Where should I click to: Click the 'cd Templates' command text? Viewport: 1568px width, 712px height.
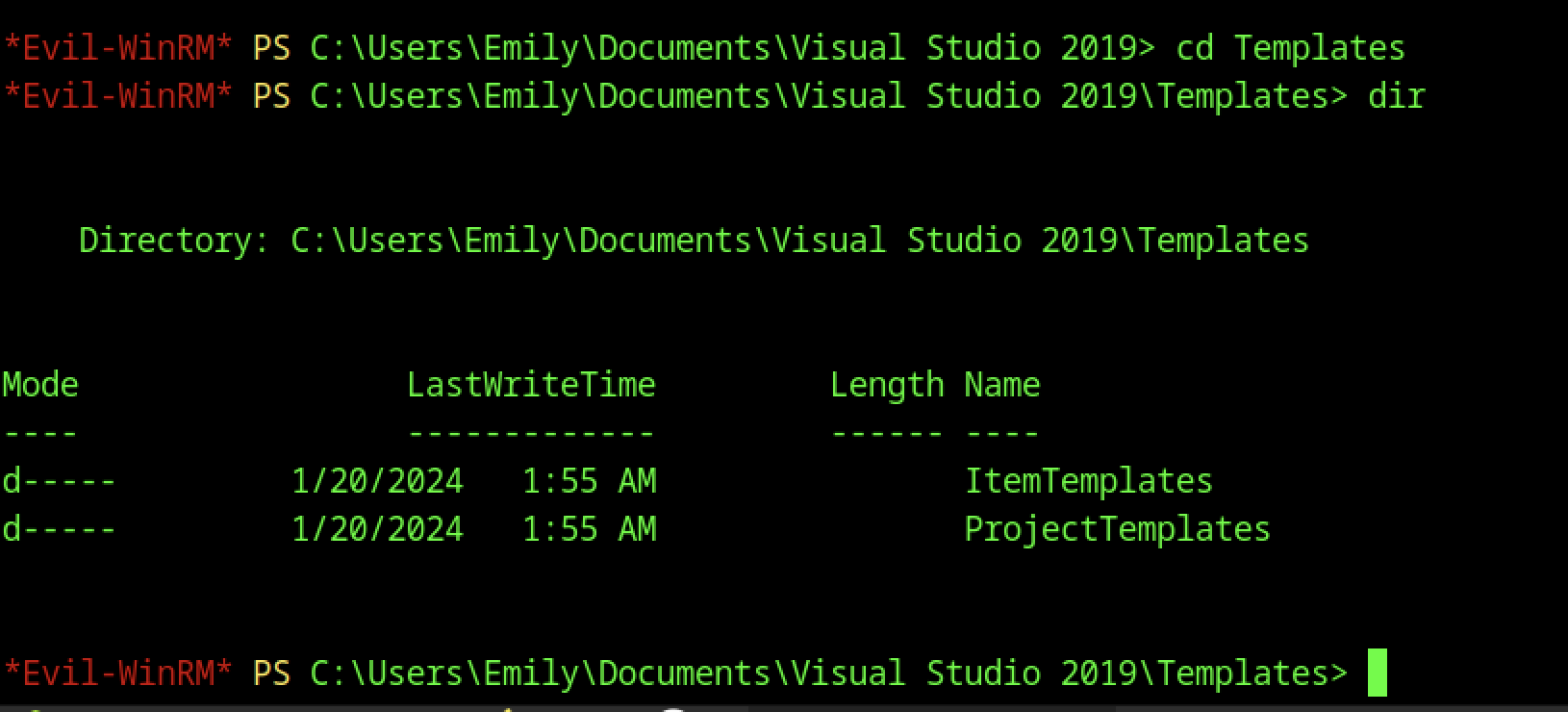point(1290,47)
